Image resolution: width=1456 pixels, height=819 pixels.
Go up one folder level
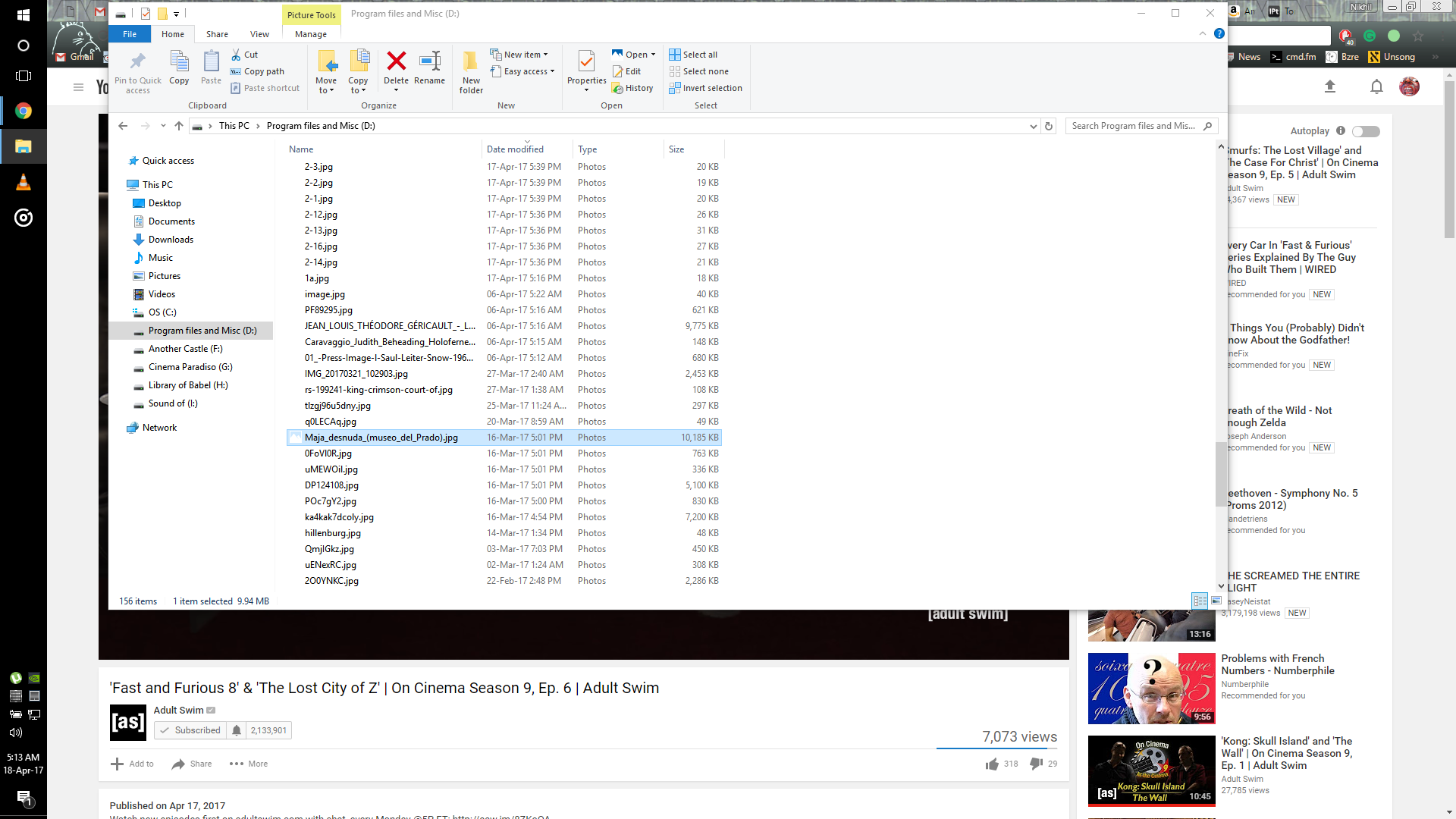tap(179, 126)
